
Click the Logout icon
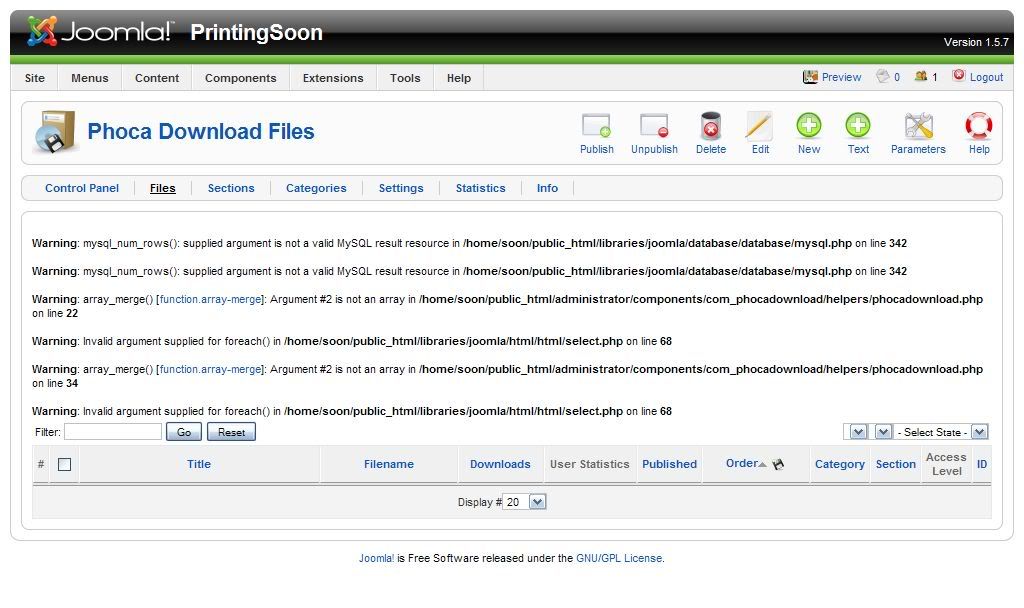tap(959, 76)
